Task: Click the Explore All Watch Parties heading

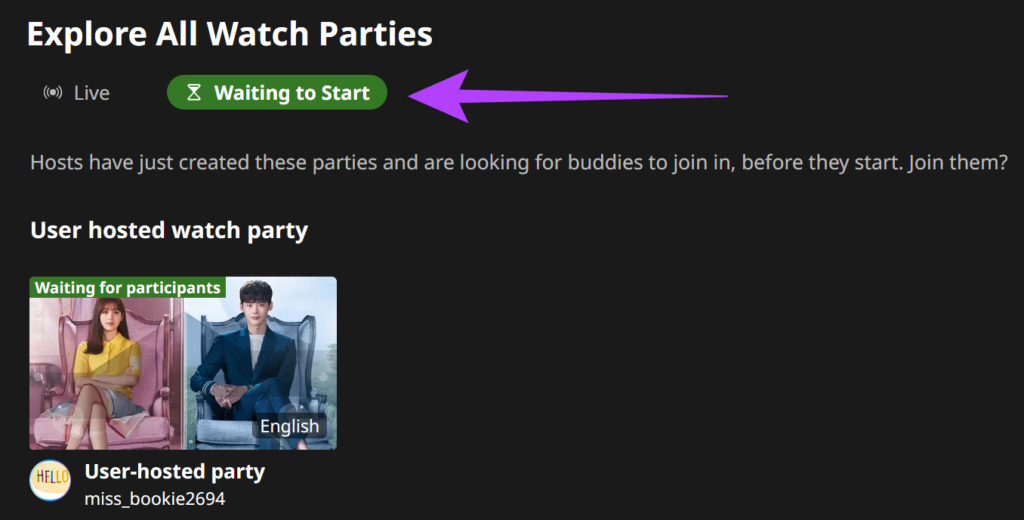Action: (x=229, y=34)
